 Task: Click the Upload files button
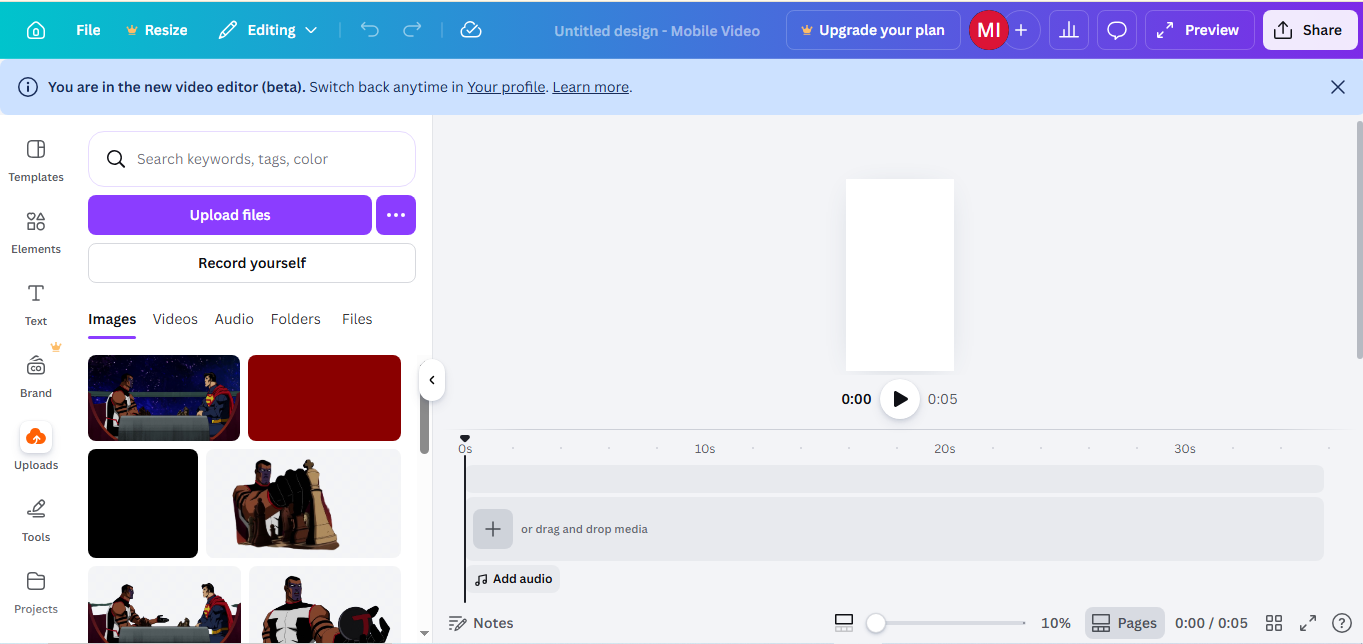click(230, 215)
